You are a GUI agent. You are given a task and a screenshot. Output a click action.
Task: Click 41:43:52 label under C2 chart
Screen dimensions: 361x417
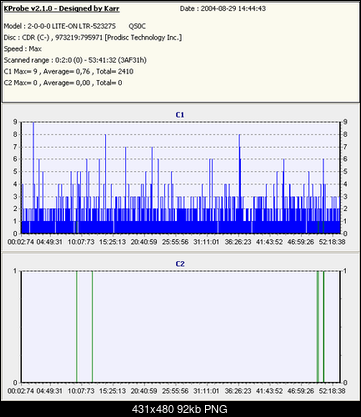tap(269, 391)
